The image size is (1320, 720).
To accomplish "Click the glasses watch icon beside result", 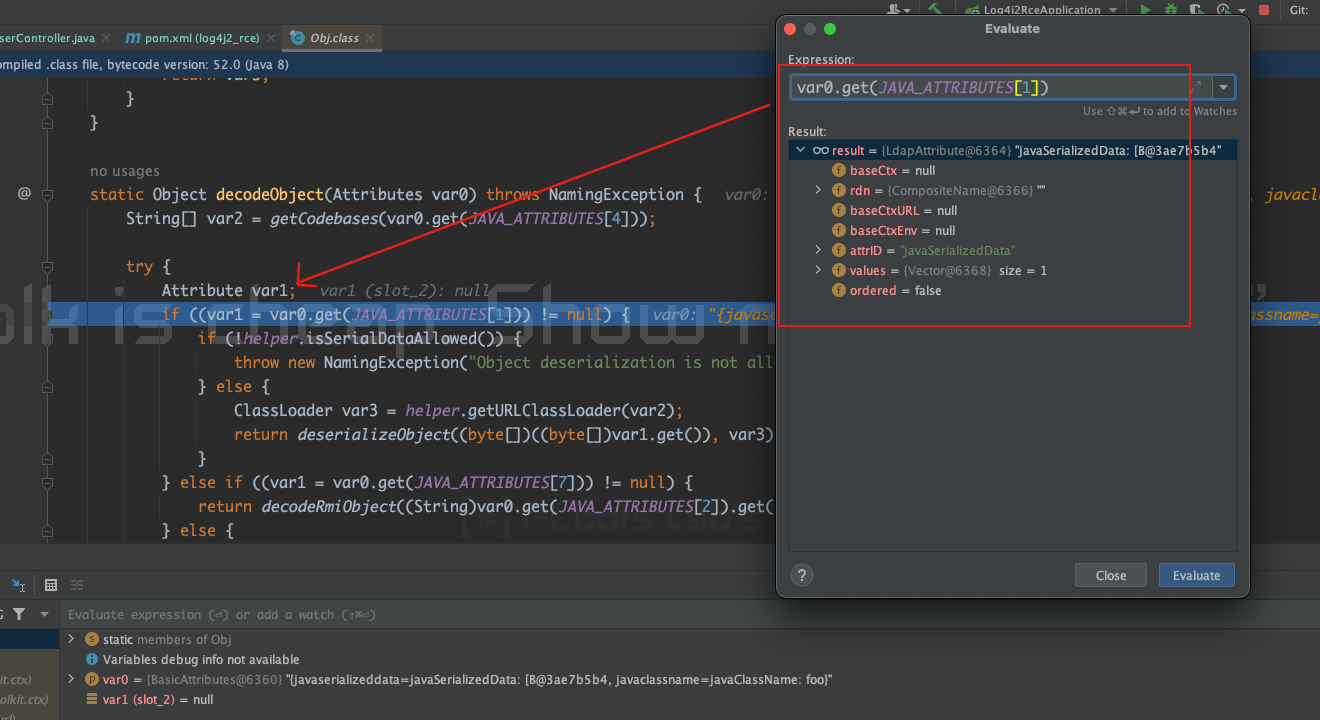I will click(x=821, y=150).
